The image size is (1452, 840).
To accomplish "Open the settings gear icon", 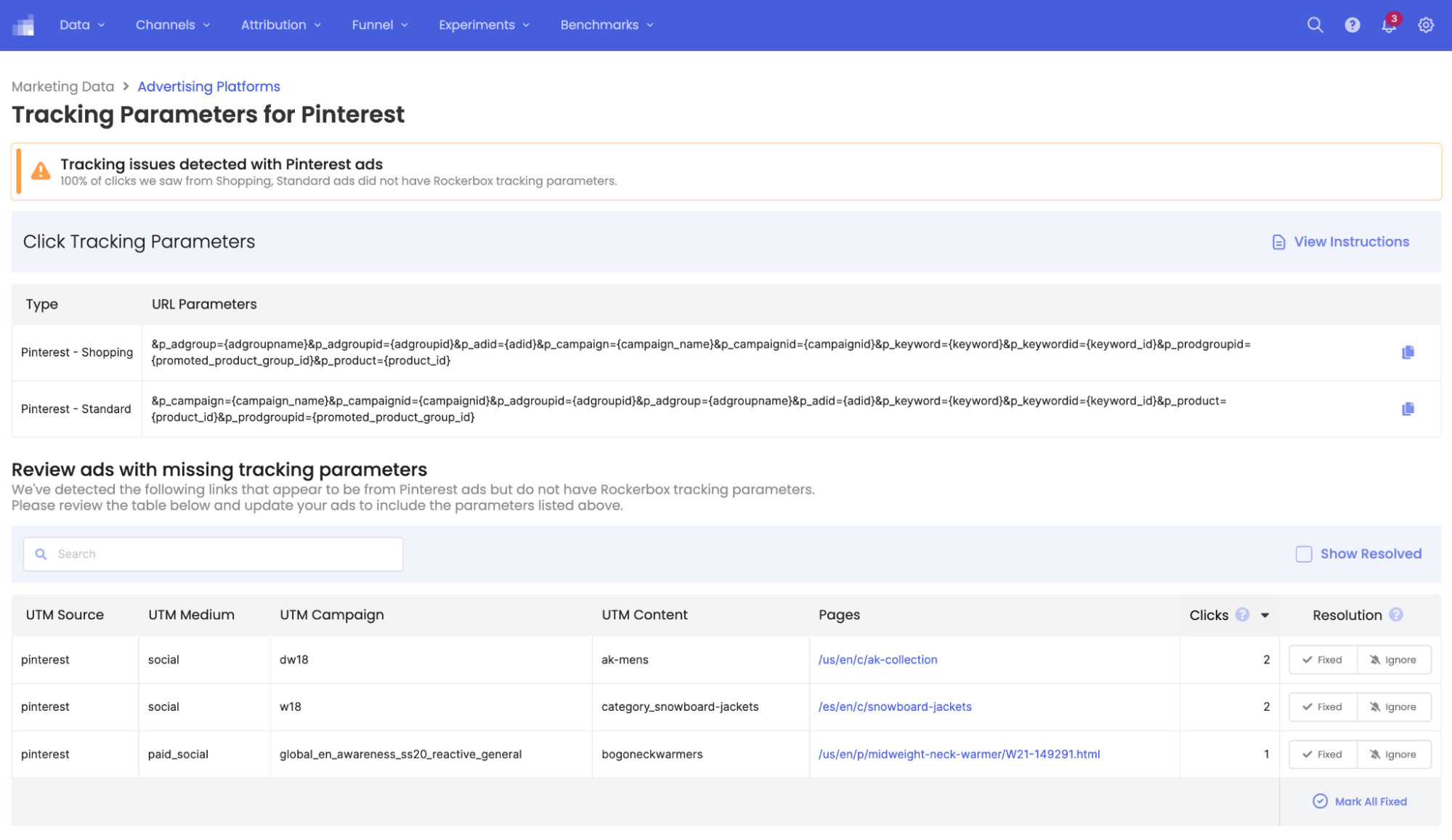I will (x=1426, y=25).
